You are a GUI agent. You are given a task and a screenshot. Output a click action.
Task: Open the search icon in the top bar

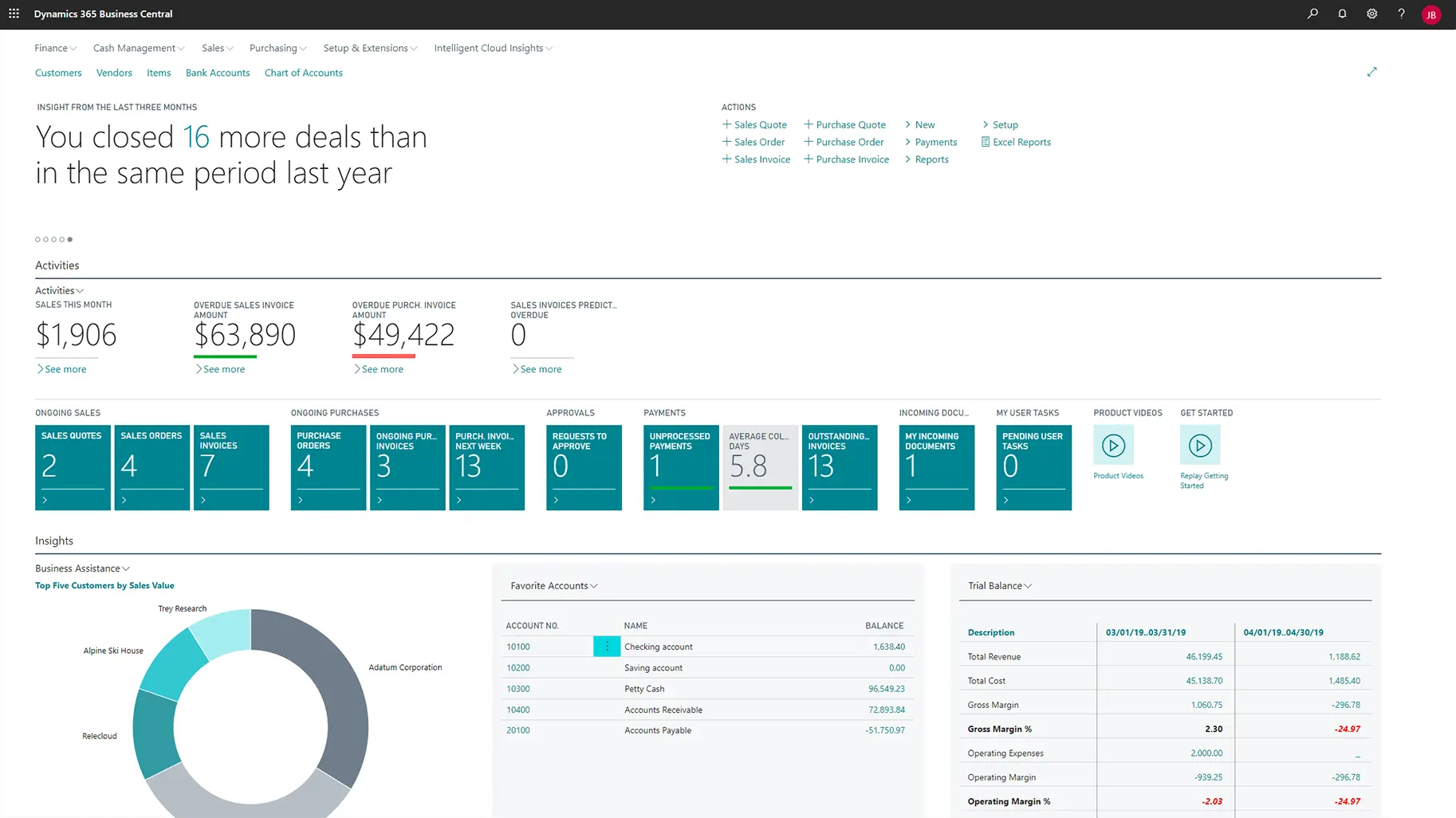1312,14
